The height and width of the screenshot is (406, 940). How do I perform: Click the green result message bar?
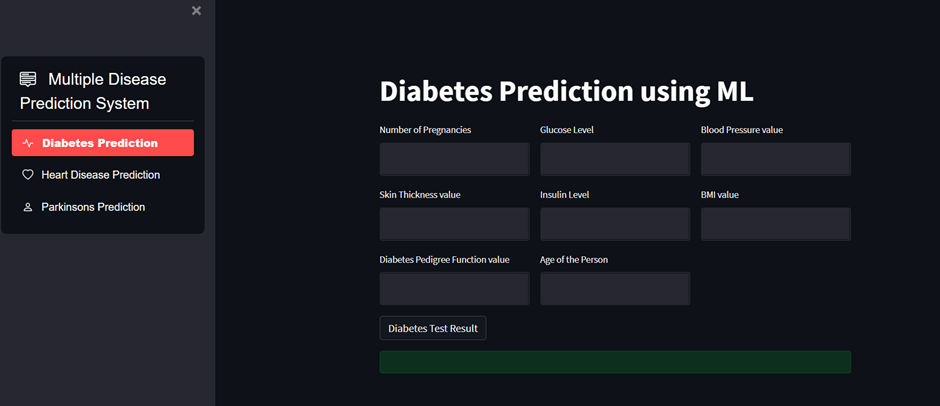click(x=615, y=362)
